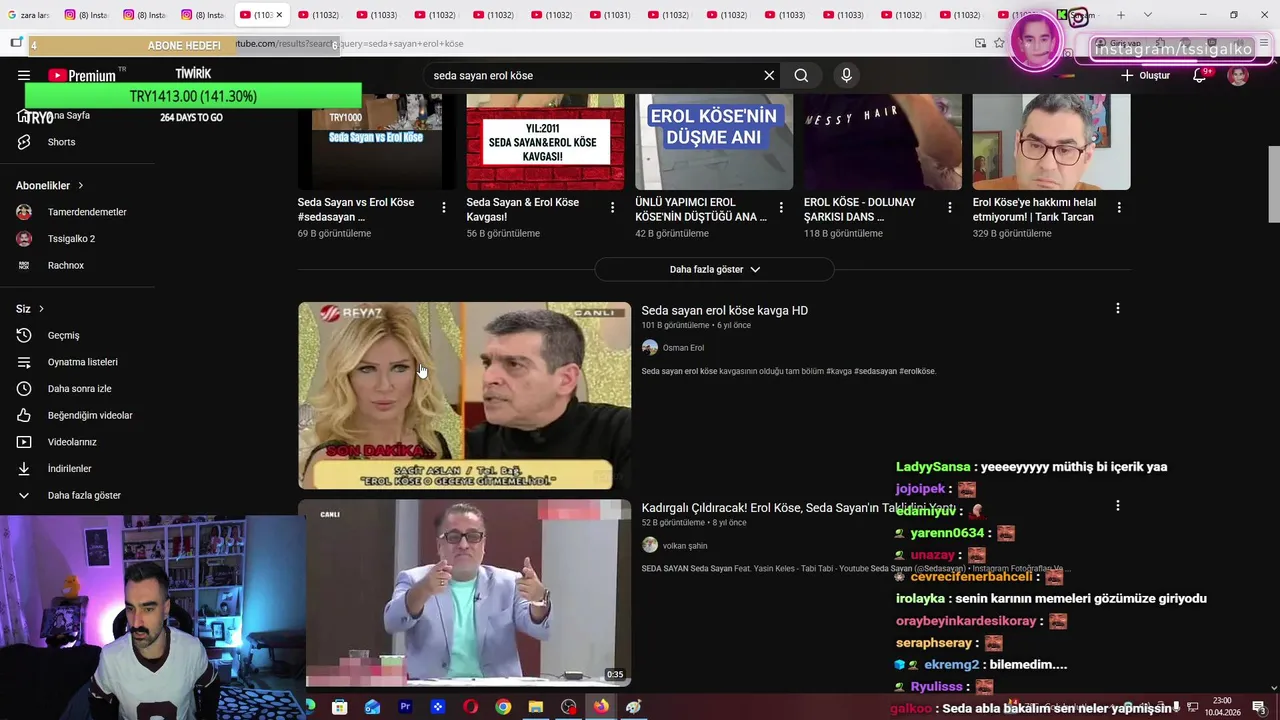Open browser tab list dropdown arrow

pos(1148,15)
